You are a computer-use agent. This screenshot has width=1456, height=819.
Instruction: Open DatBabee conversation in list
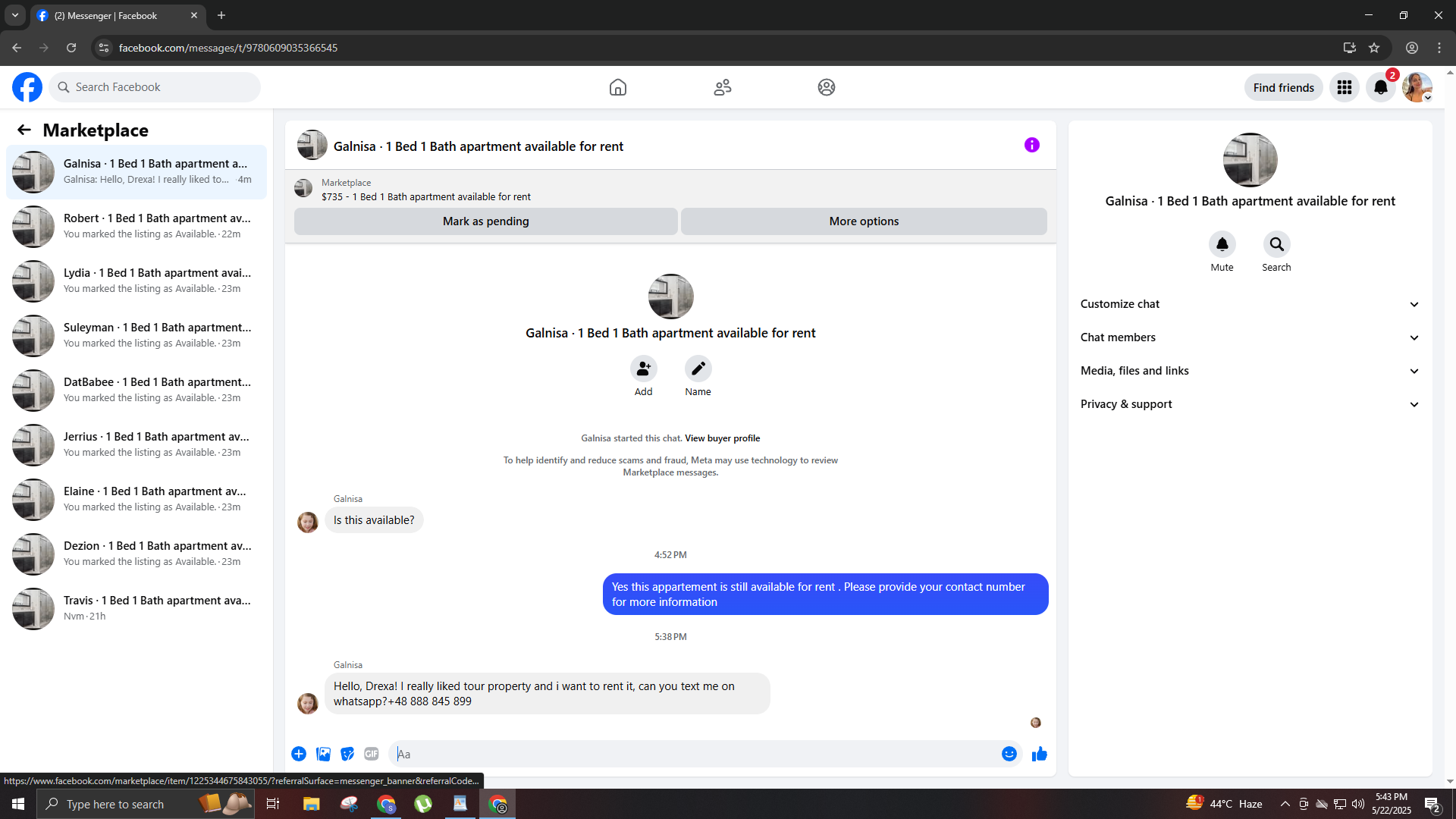click(136, 391)
